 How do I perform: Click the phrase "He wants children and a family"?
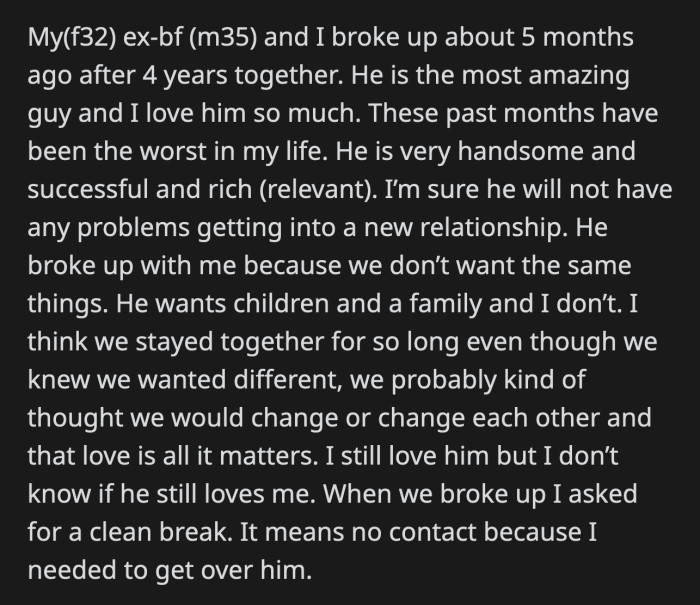coord(299,304)
